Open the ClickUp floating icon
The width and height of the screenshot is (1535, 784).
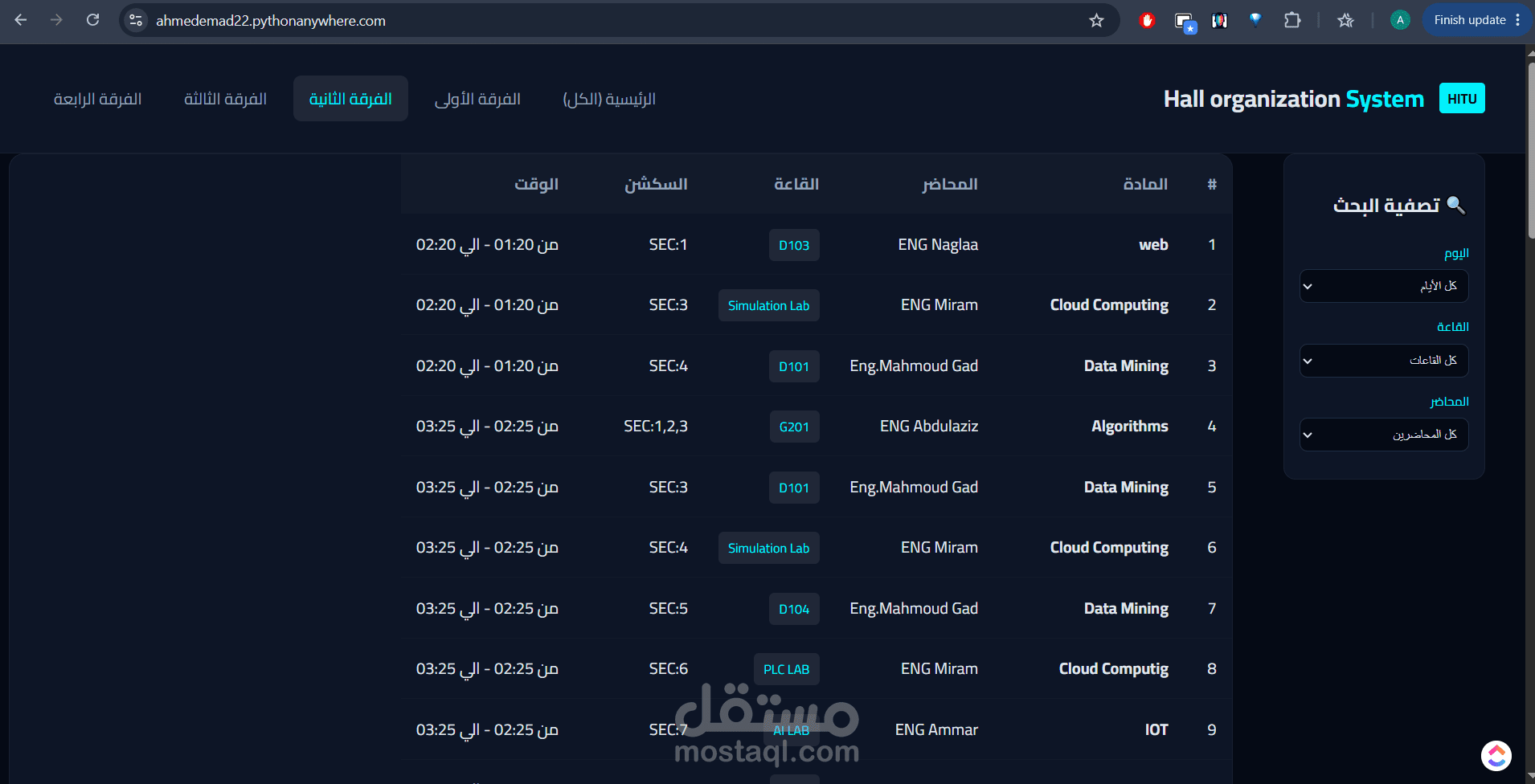point(1496,755)
